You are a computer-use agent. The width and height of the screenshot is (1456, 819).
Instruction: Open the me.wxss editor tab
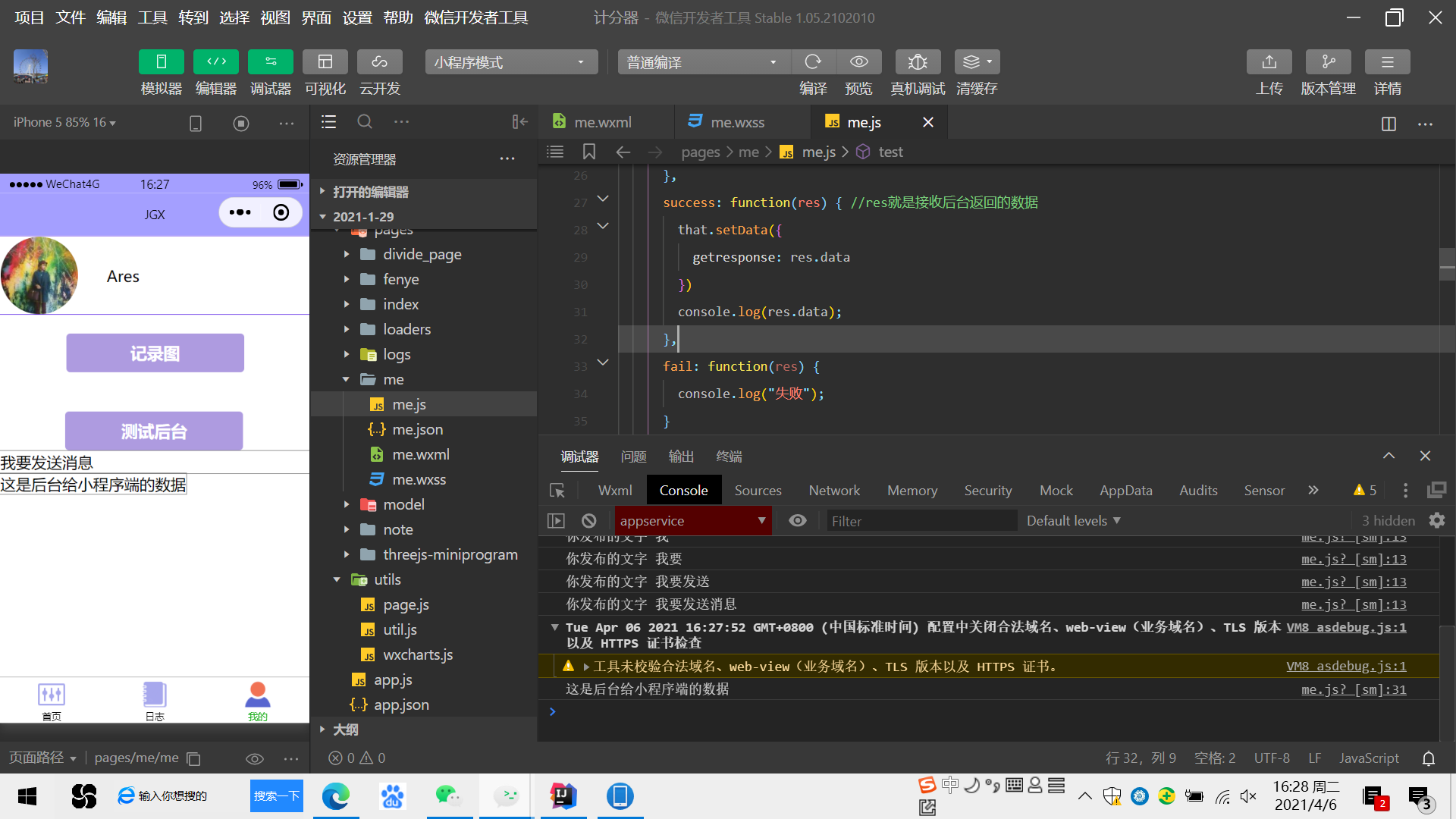click(736, 122)
